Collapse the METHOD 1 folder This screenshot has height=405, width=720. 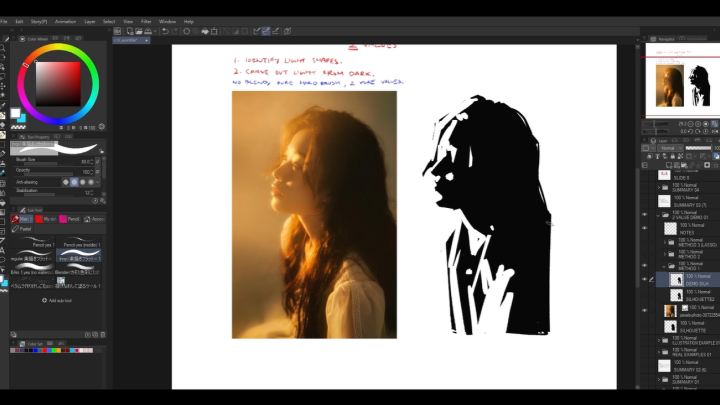click(665, 266)
